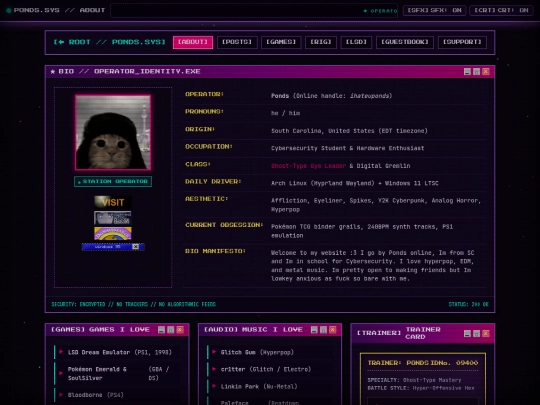Click the scrolling OPERATO ticker bar

pyautogui.click(x=254, y=11)
